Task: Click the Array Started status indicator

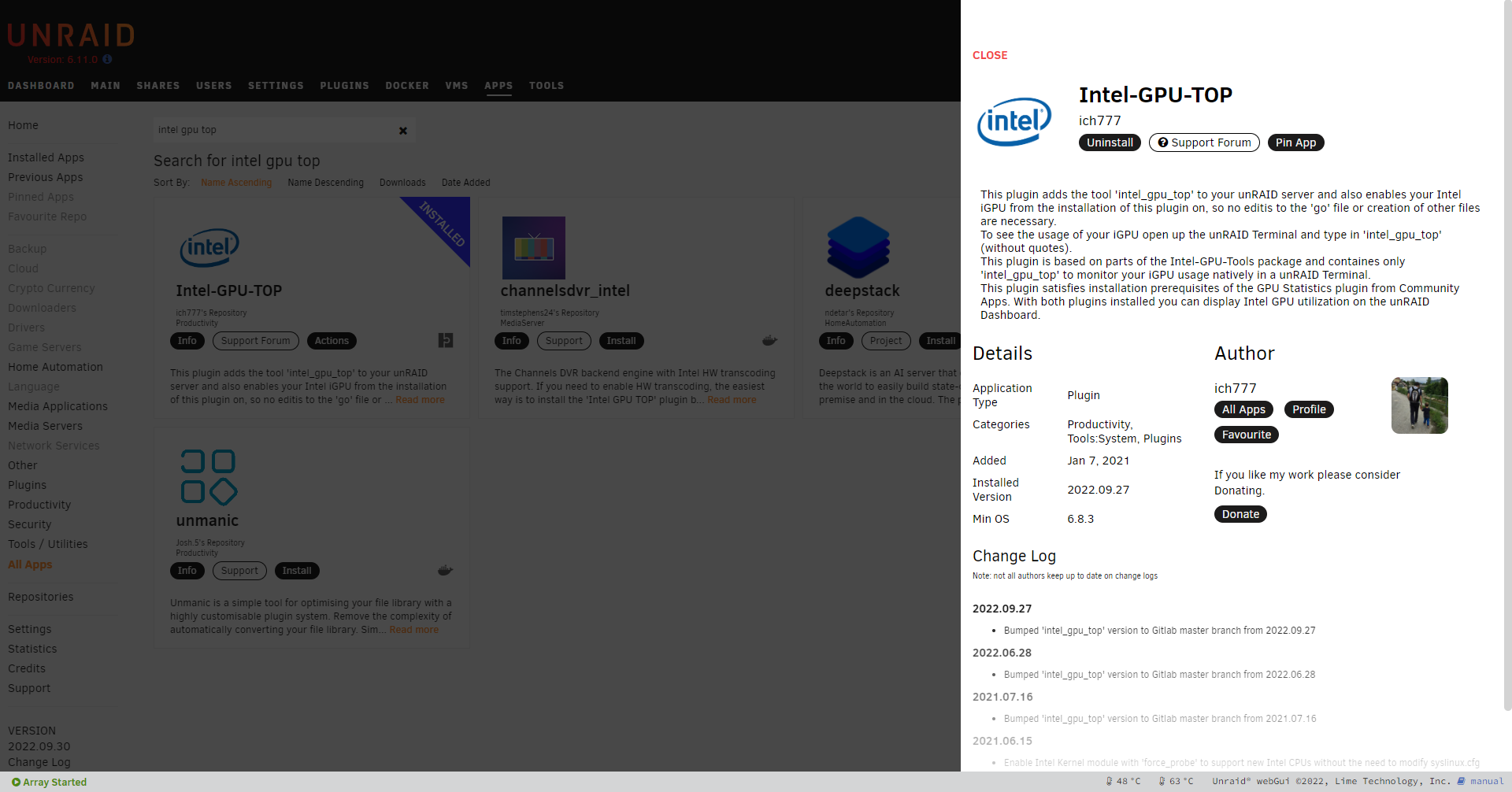Action: click(49, 782)
